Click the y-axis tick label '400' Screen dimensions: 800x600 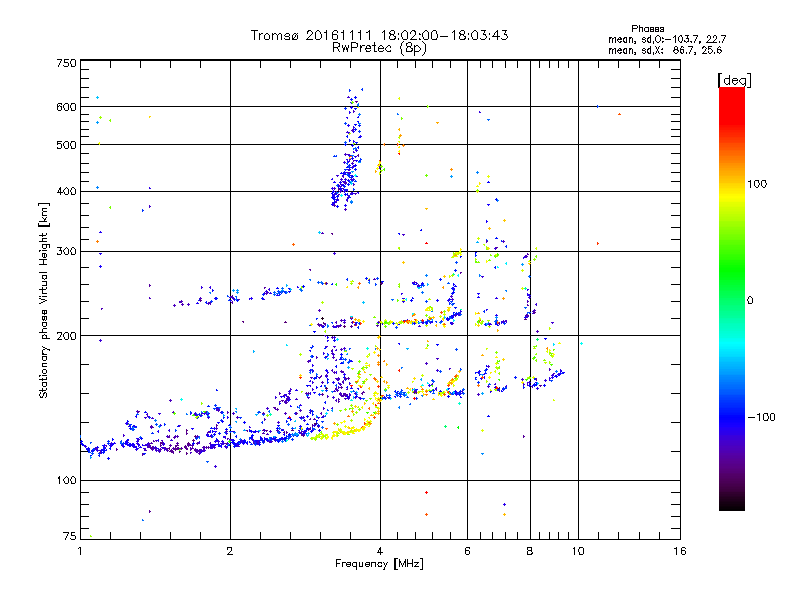coord(66,192)
